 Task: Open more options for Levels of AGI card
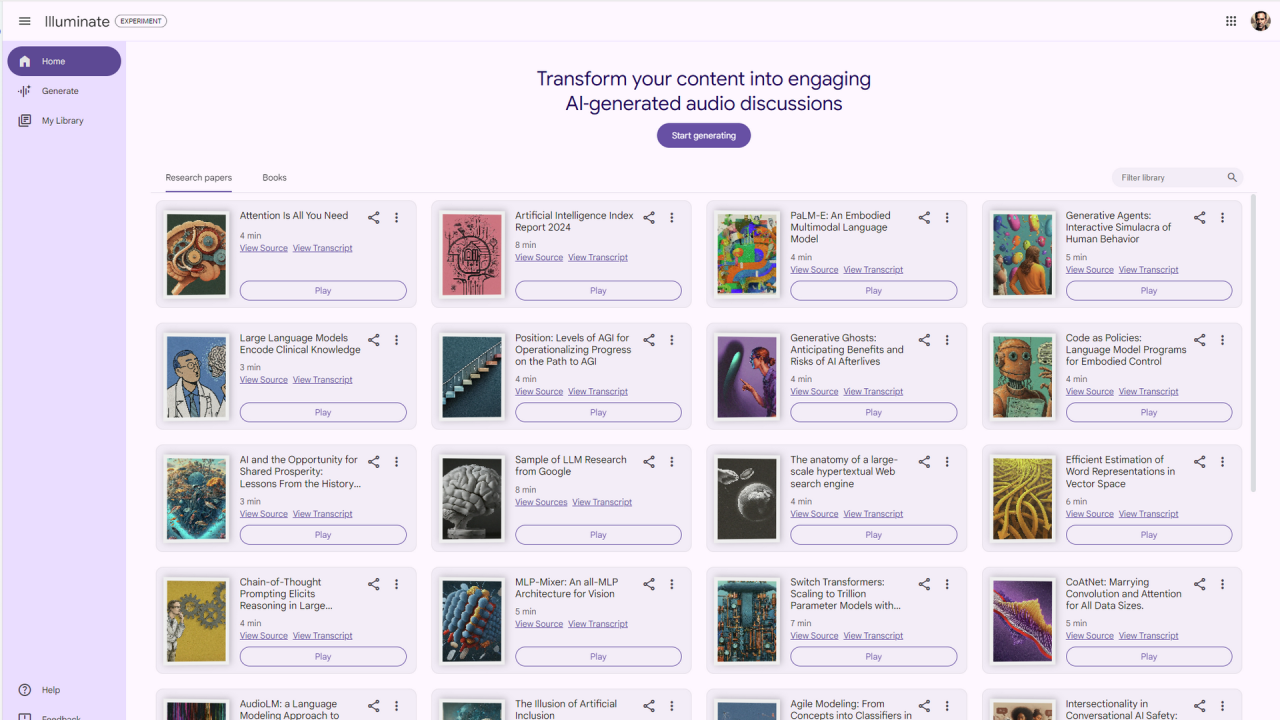pos(672,340)
